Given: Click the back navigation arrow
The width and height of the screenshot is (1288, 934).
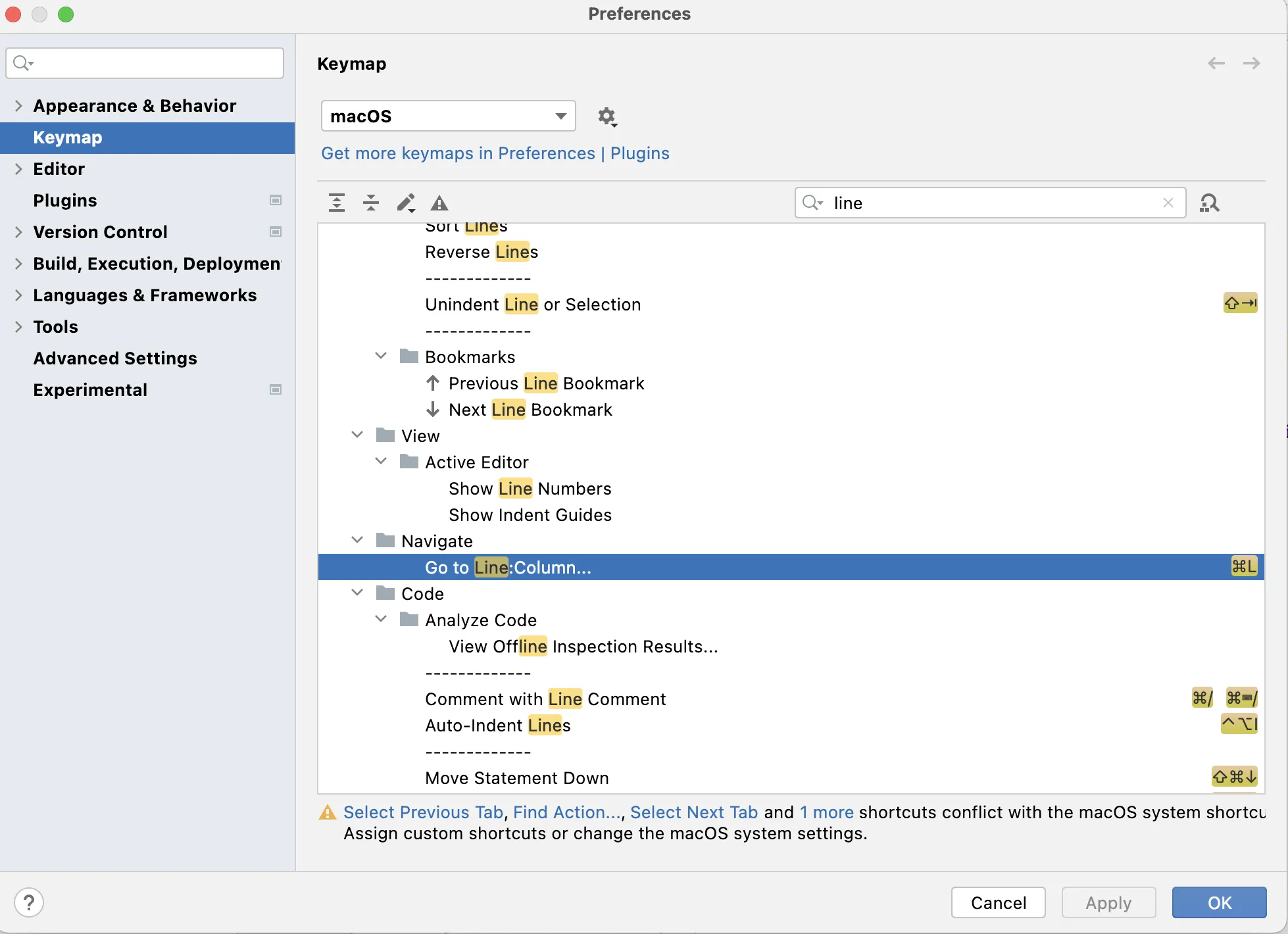Looking at the screenshot, I should click(1216, 63).
